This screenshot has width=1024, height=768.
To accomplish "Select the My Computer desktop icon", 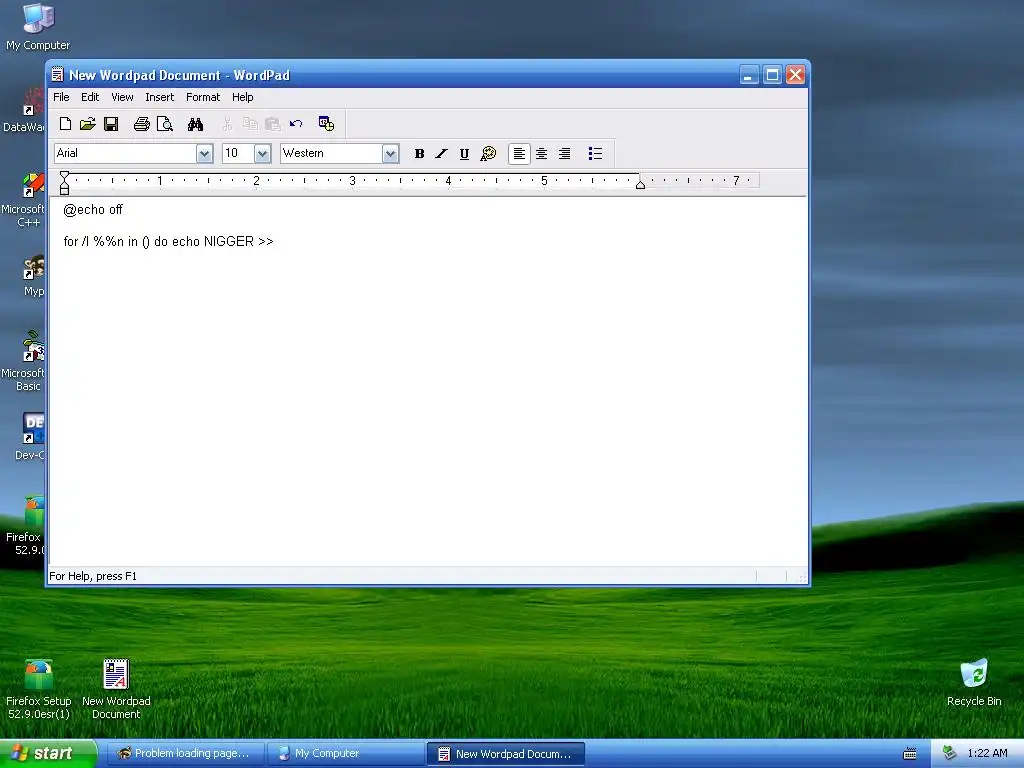I will 38,27.
